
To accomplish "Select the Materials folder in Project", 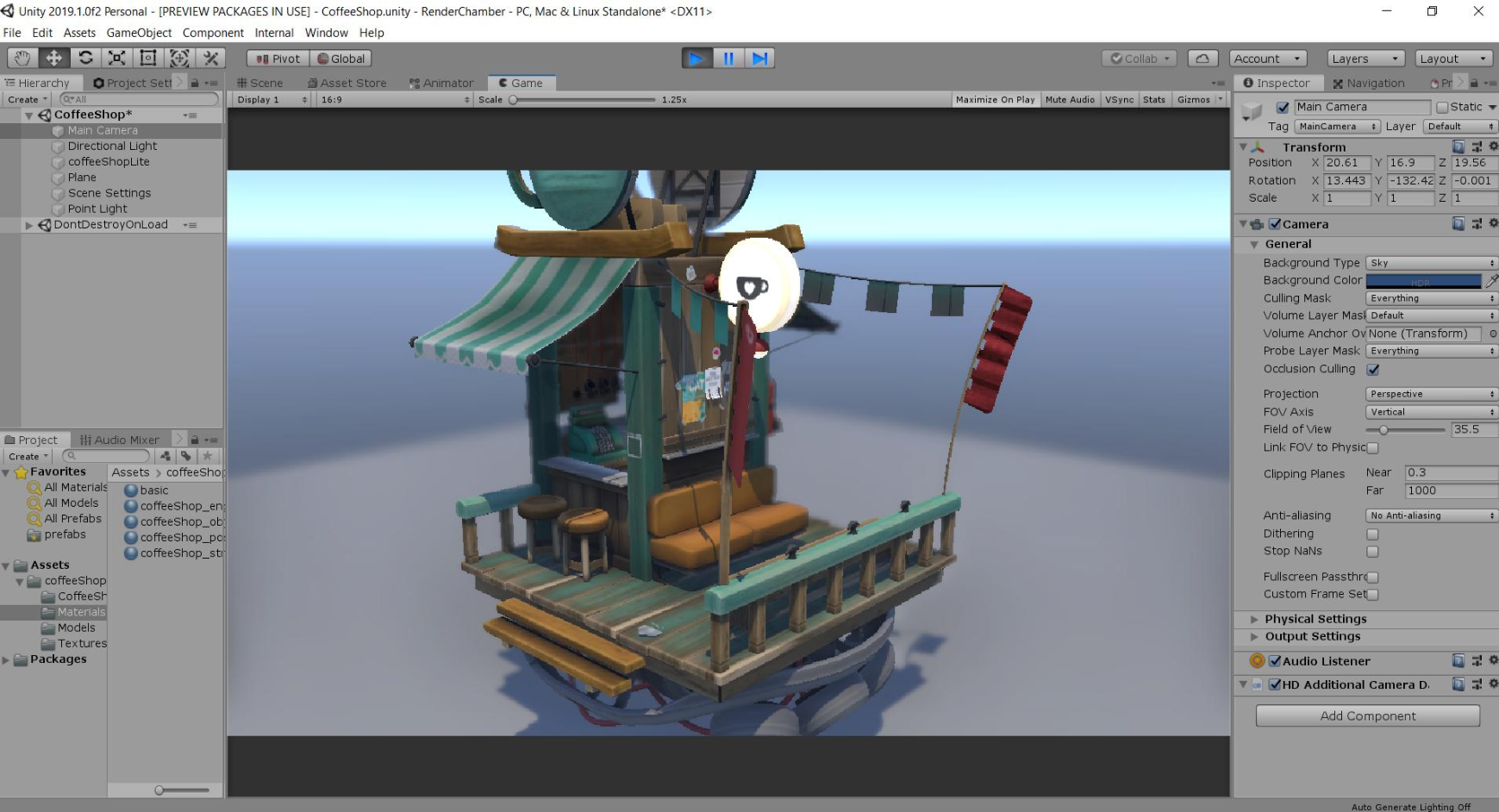I will tap(80, 612).
